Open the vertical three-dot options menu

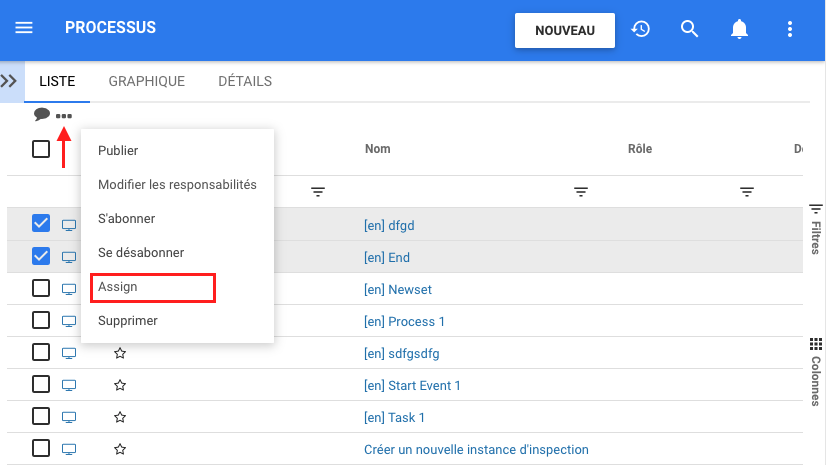point(790,29)
